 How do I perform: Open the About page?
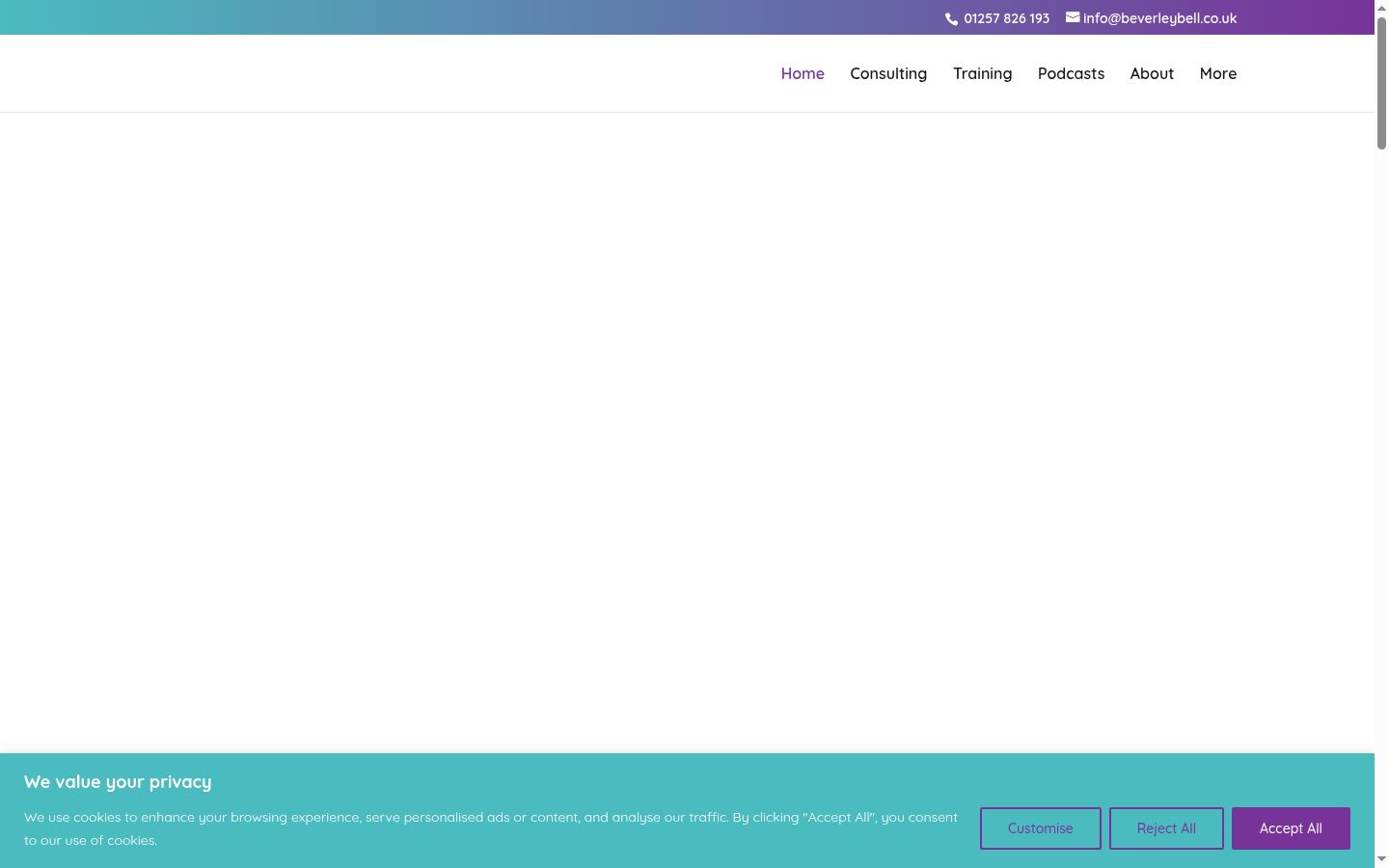(x=1152, y=73)
